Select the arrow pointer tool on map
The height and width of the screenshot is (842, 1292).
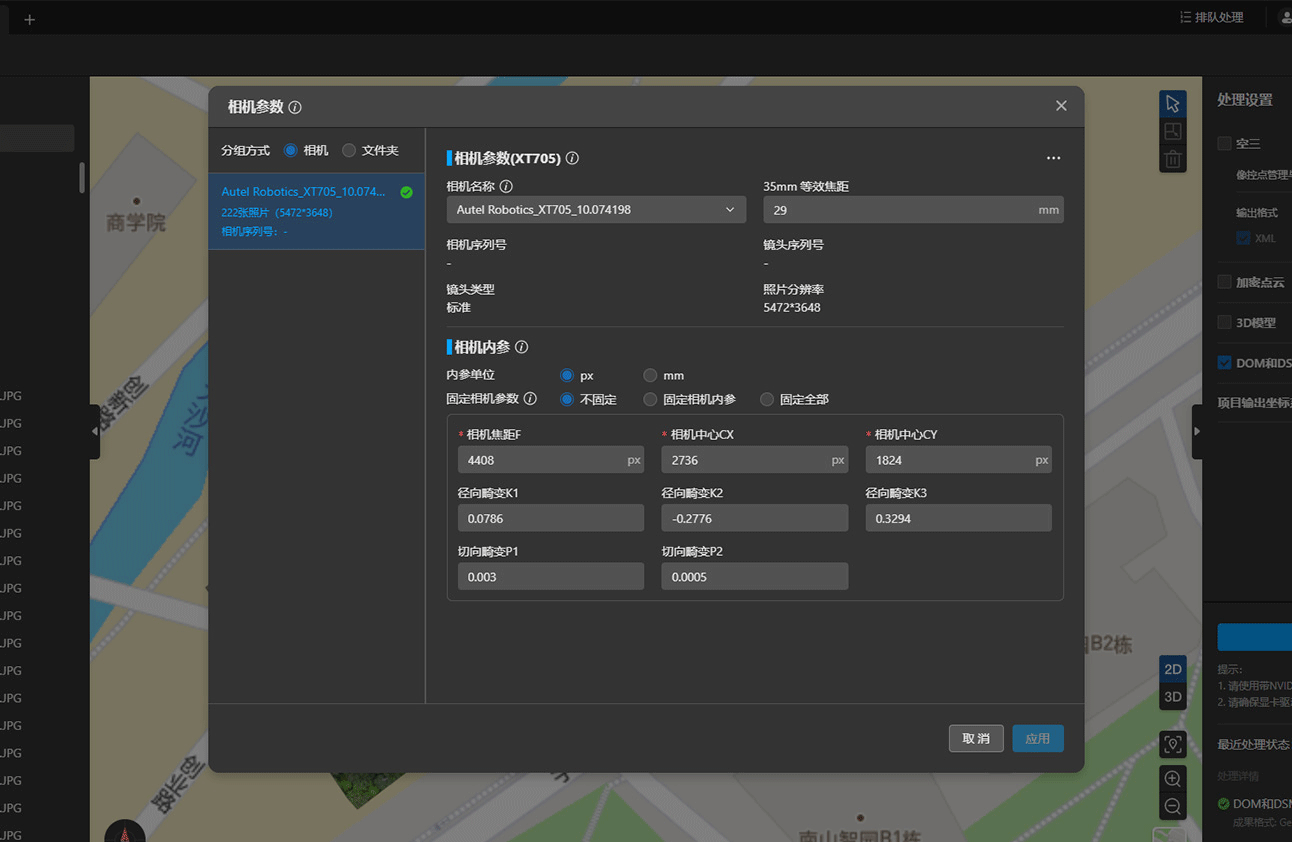click(1173, 104)
